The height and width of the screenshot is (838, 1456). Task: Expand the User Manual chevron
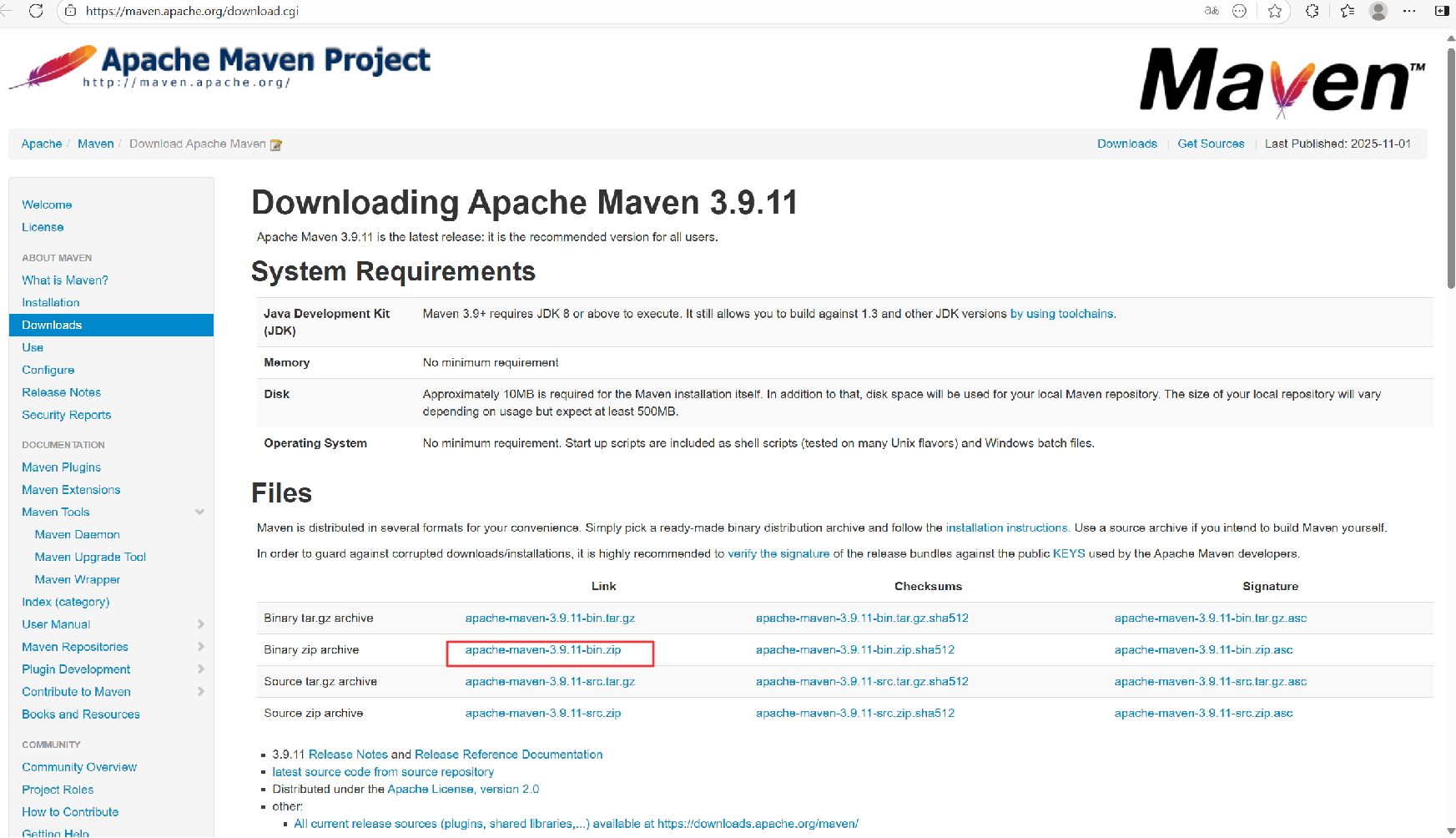coord(201,624)
